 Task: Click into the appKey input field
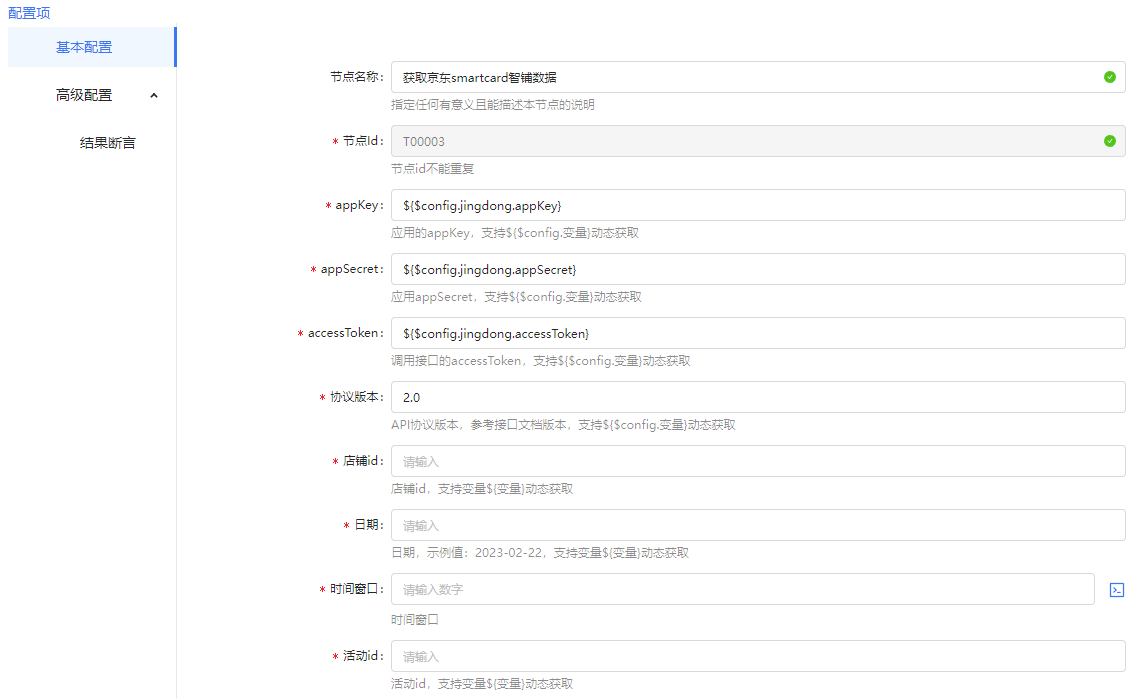click(757, 205)
